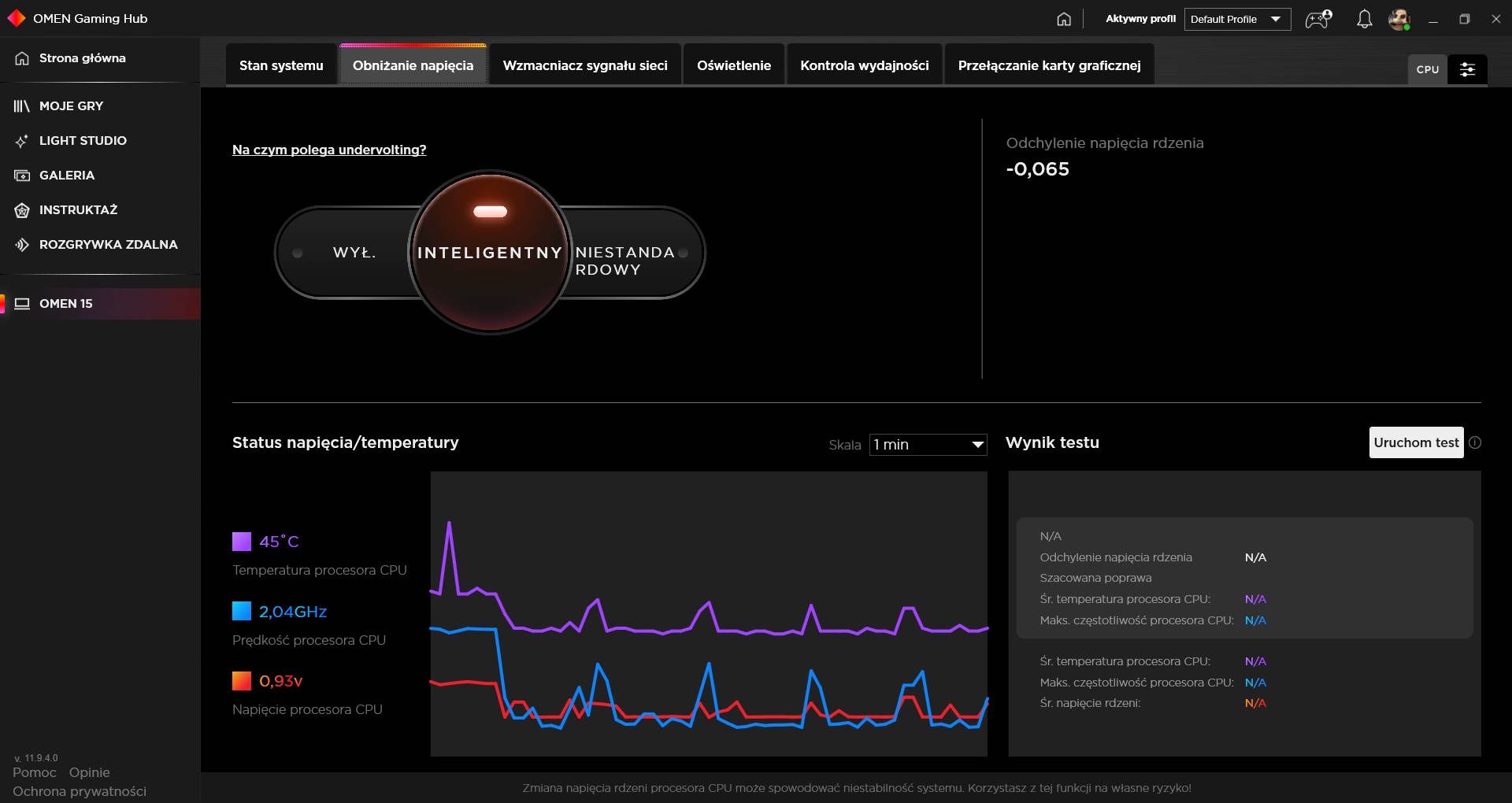The width and height of the screenshot is (1512, 803).
Task: Open LIGHT STUDIO in the sidebar
Action: point(100,141)
